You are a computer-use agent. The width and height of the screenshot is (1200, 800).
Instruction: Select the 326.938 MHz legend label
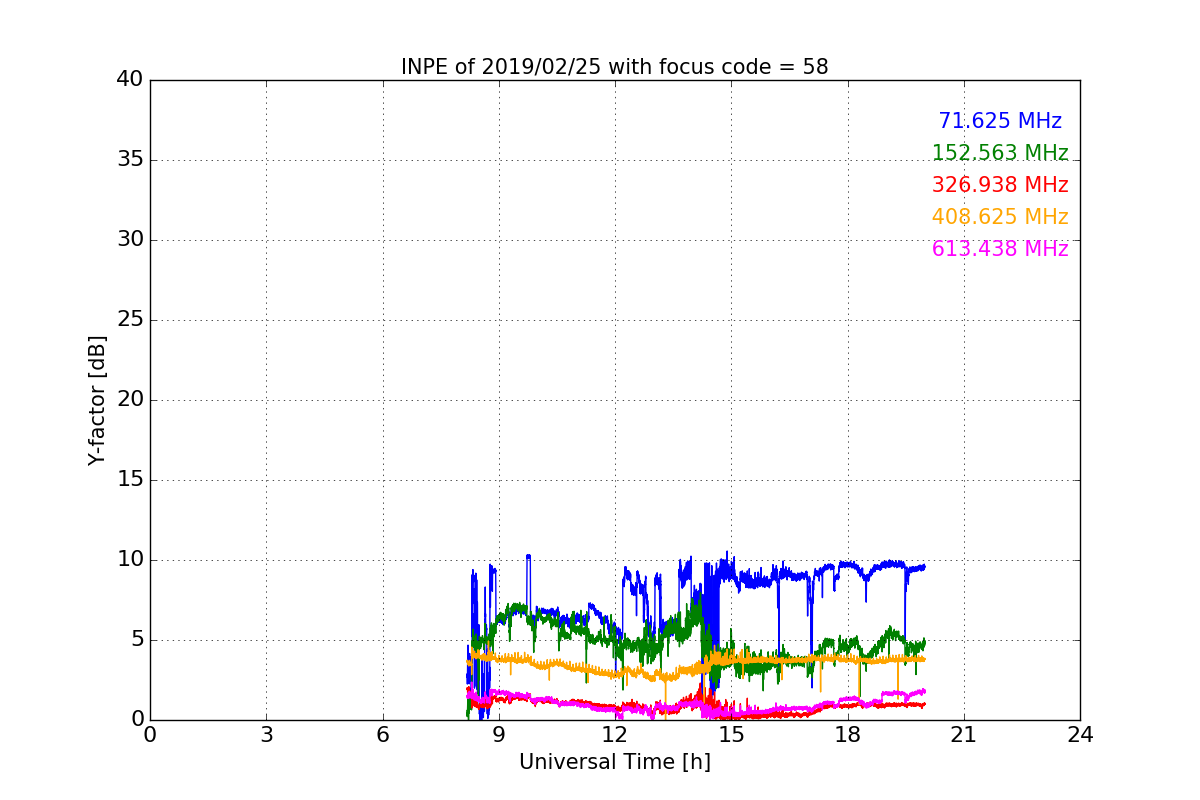pyautogui.click(x=1000, y=185)
